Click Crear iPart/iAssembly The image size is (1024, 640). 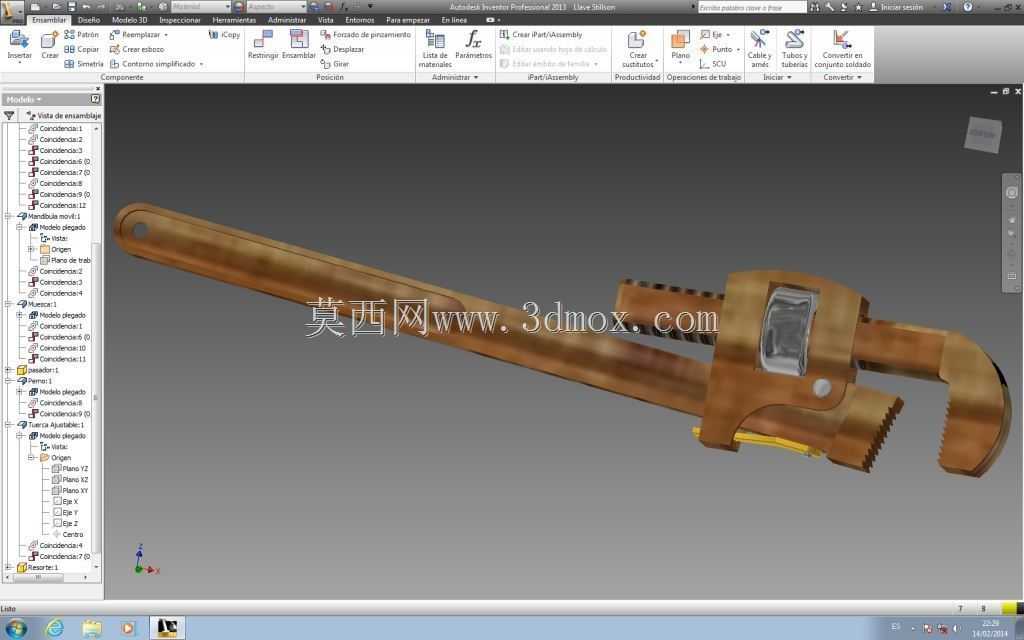pyautogui.click(x=541, y=35)
